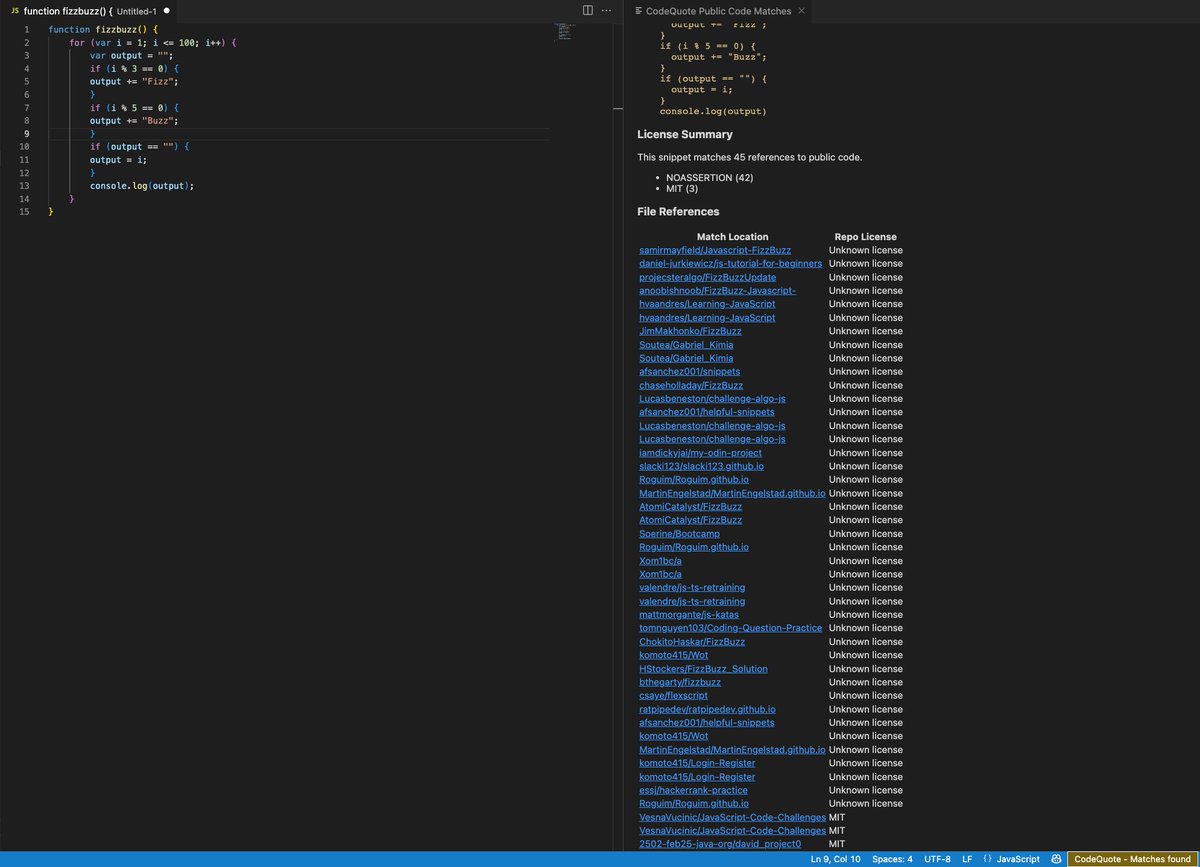Switch to the function fizzbuzz() Untitled-1 tab
Screen dimensions: 1200x867
tap(90, 11)
